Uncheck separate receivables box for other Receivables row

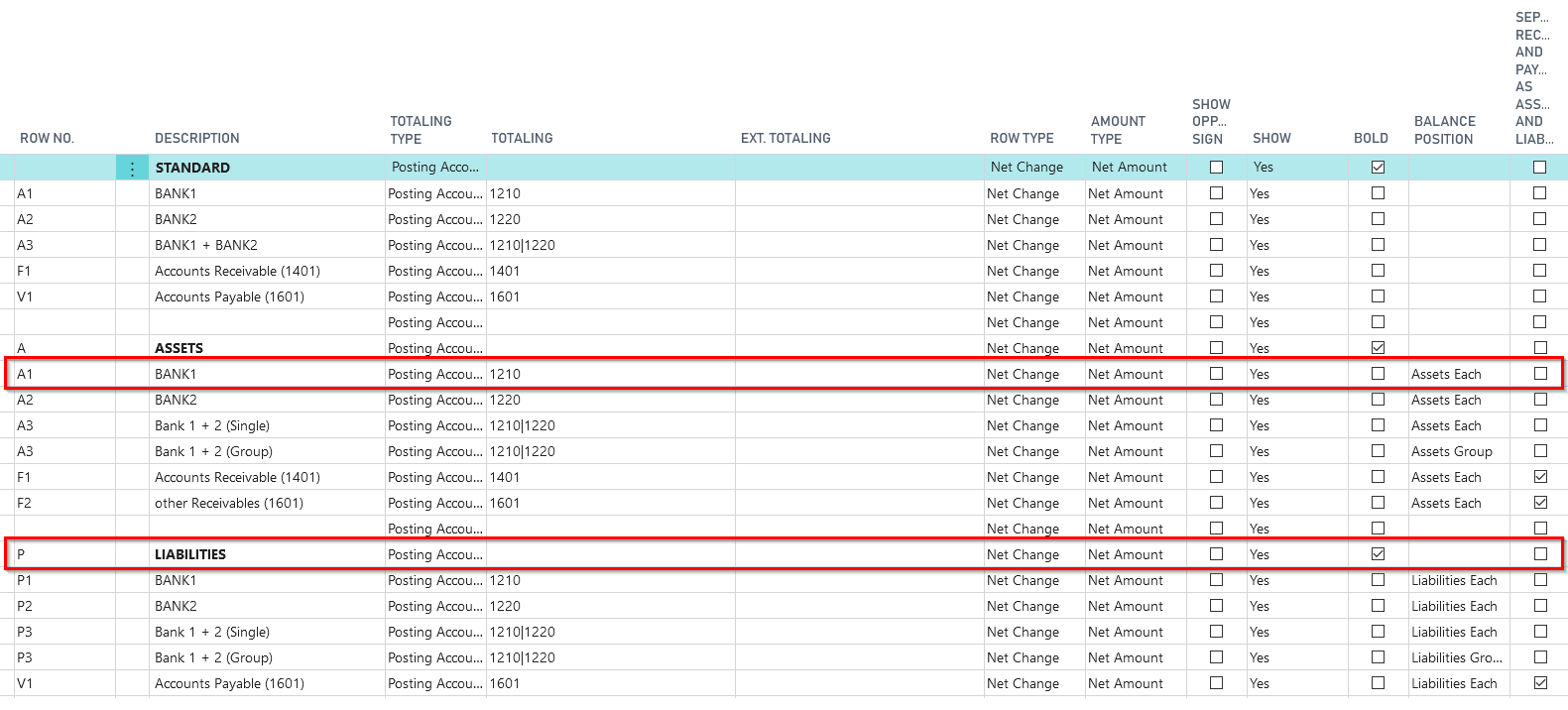click(x=1539, y=503)
